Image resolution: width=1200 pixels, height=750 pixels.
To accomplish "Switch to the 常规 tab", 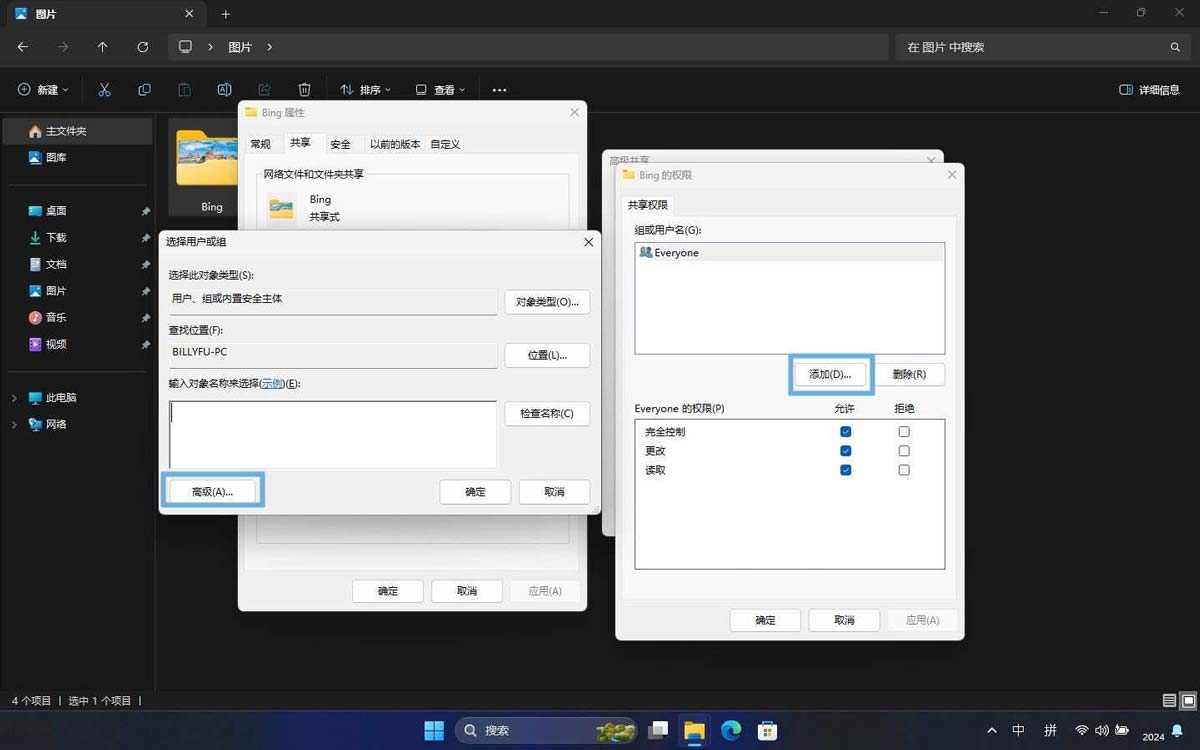I will (x=260, y=144).
